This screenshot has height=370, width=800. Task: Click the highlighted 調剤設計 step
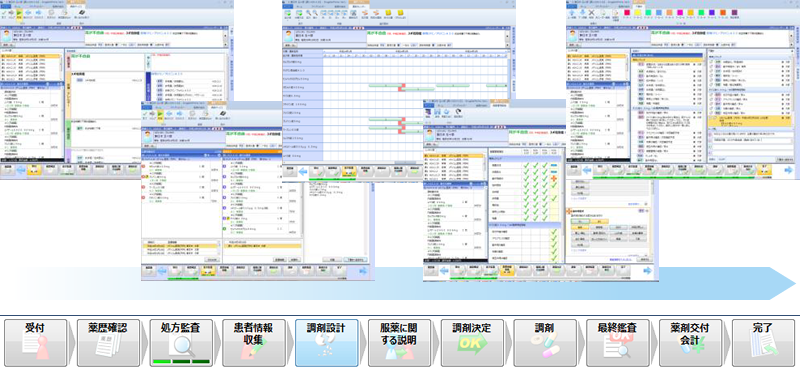coord(327,343)
